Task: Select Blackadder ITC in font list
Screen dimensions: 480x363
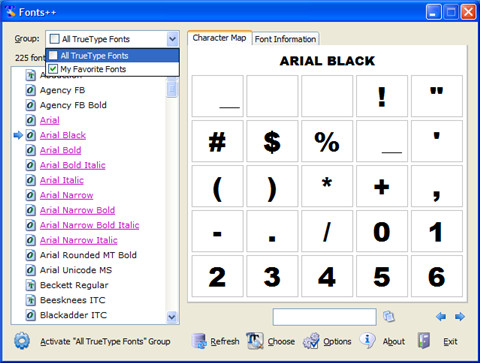Action: point(73,315)
